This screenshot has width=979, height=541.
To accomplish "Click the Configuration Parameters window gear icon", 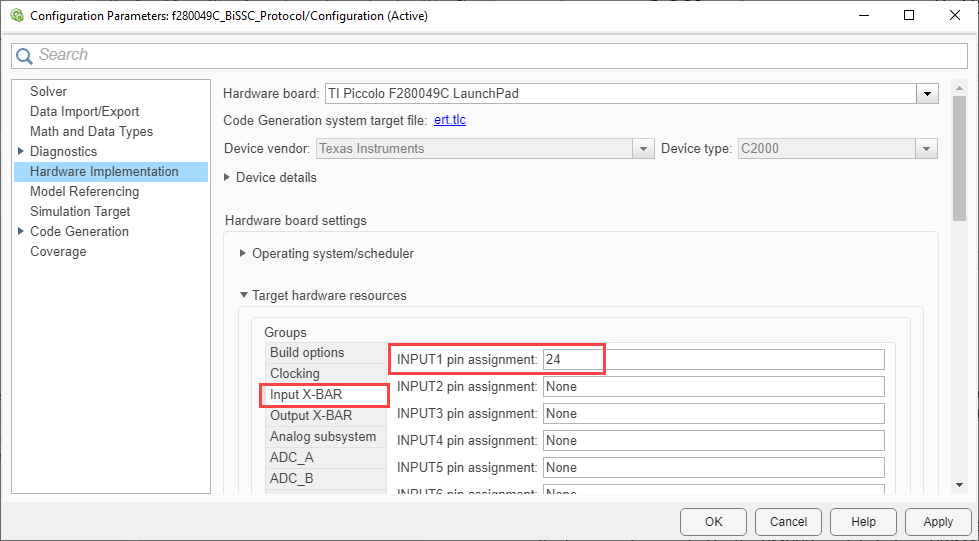I will pos(16,15).
